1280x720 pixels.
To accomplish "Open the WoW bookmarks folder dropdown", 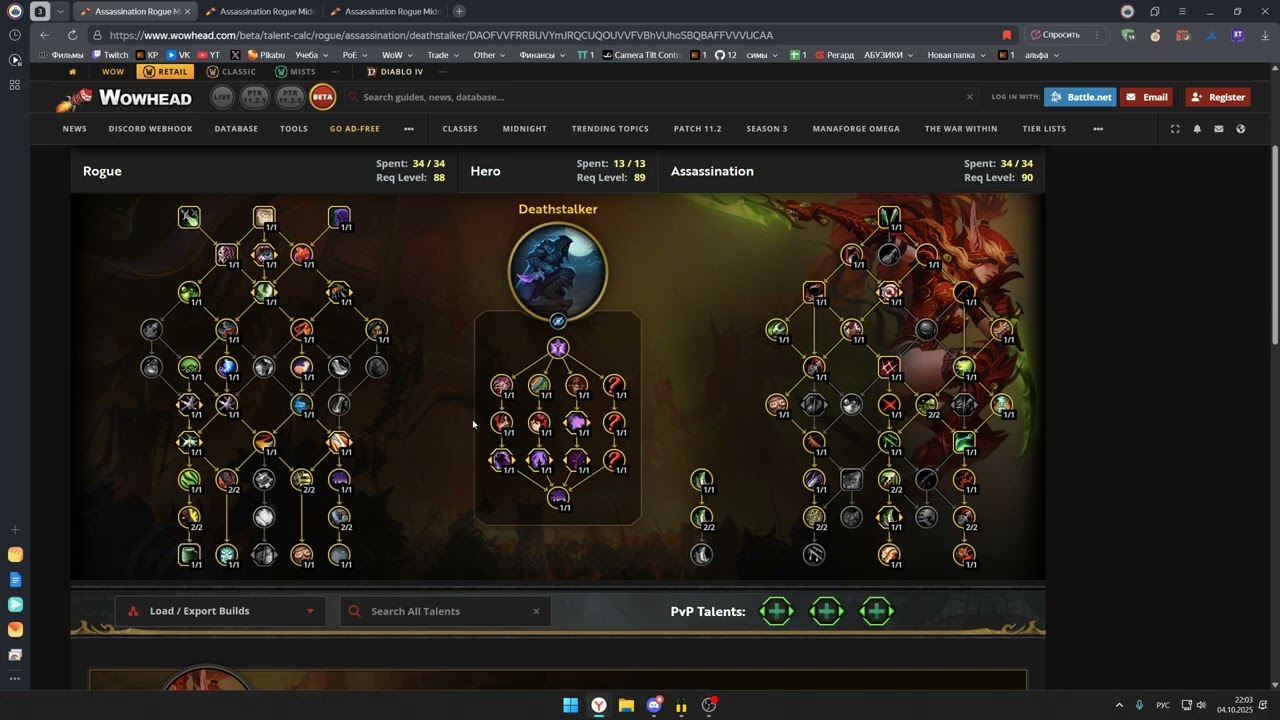I will coord(395,55).
